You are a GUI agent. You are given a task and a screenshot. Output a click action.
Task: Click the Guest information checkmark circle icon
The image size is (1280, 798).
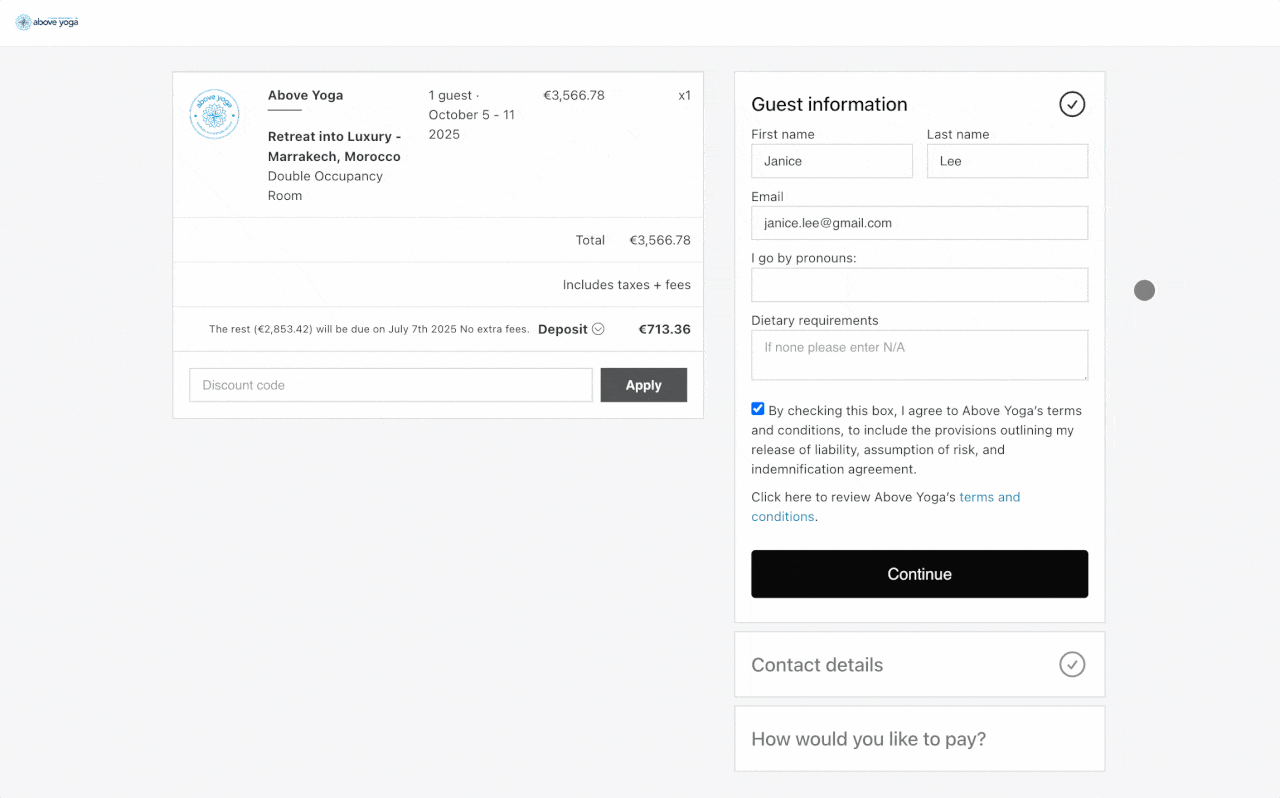tap(1072, 104)
